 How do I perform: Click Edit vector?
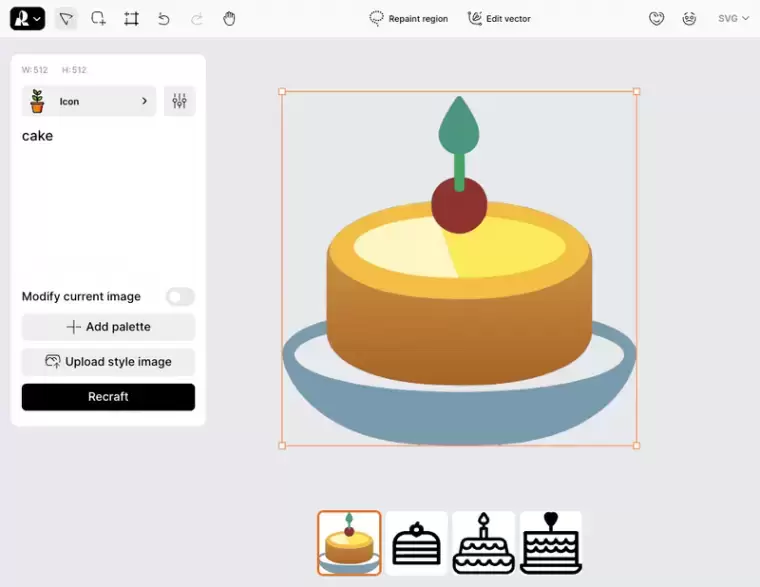(499, 19)
